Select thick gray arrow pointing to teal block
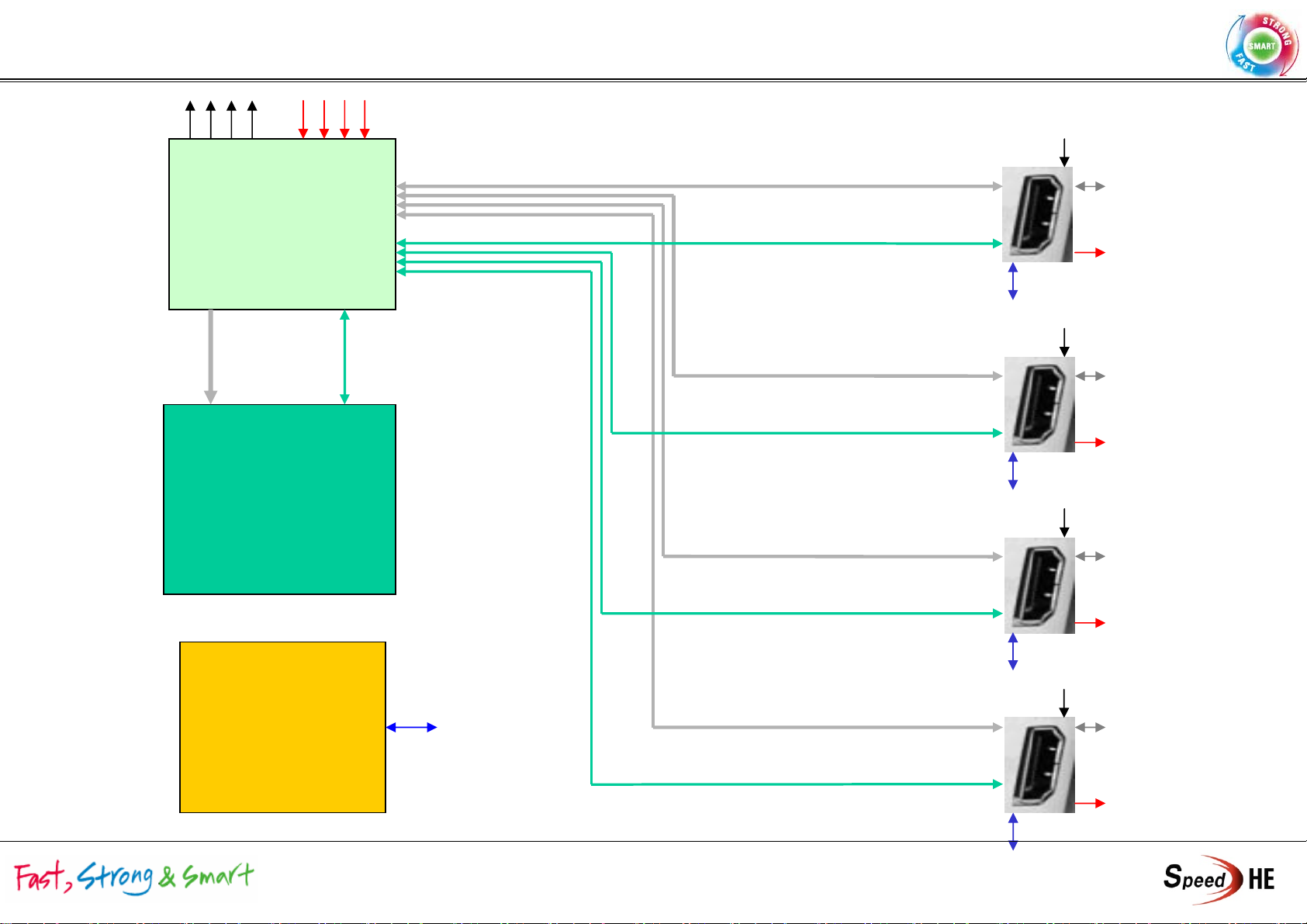 (210, 357)
